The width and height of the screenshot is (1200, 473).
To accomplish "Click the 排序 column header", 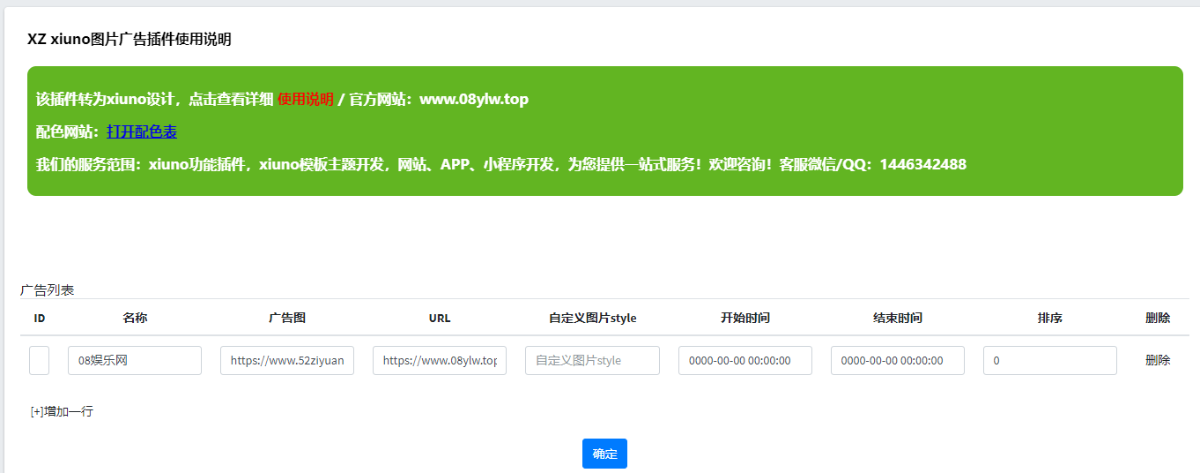I will [x=1050, y=318].
